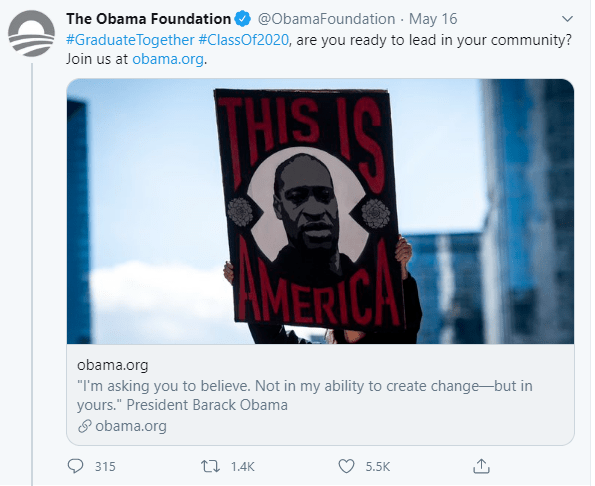Open share tweet upload icon
Screen dimensions: 595x486
click(x=481, y=466)
